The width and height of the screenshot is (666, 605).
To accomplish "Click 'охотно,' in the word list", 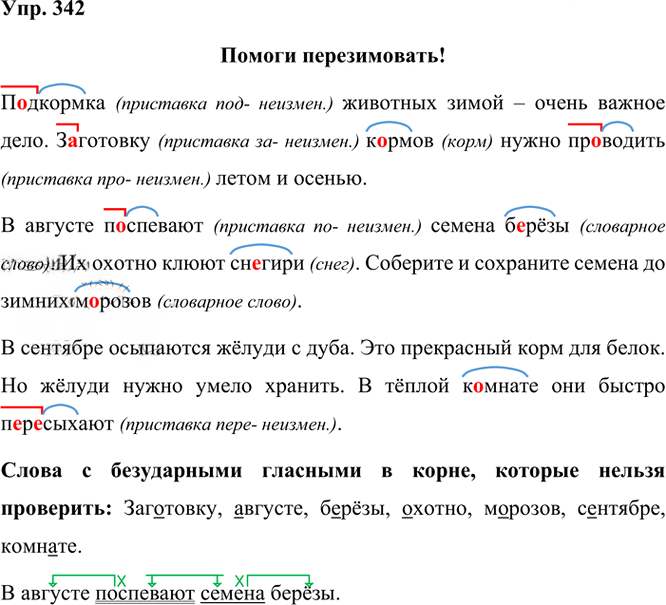I will point(437,509).
